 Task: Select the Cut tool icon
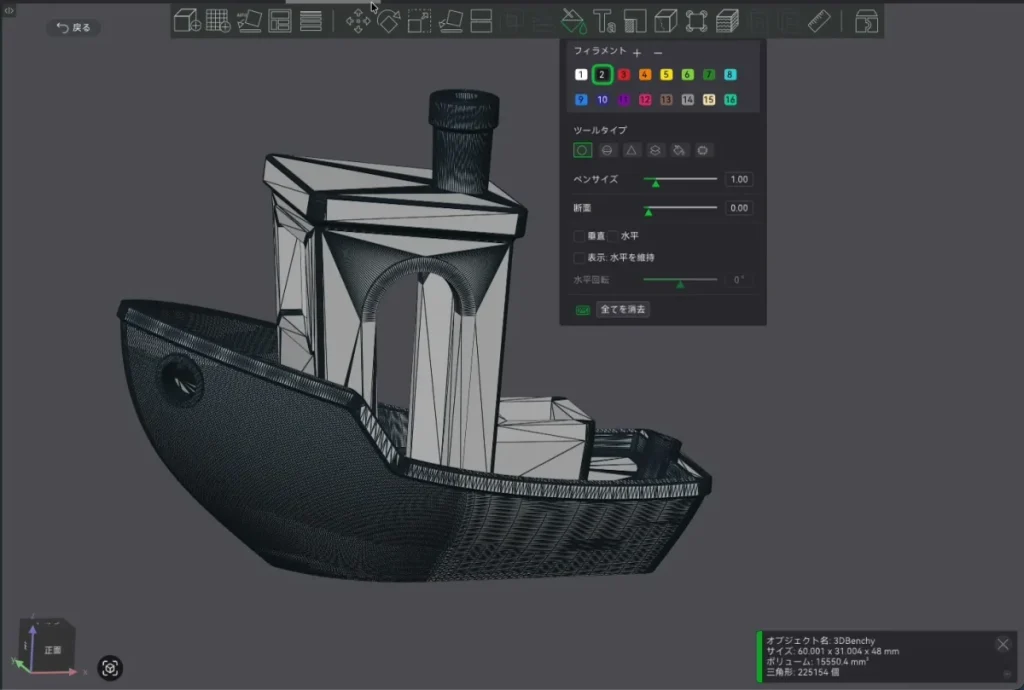(x=481, y=21)
